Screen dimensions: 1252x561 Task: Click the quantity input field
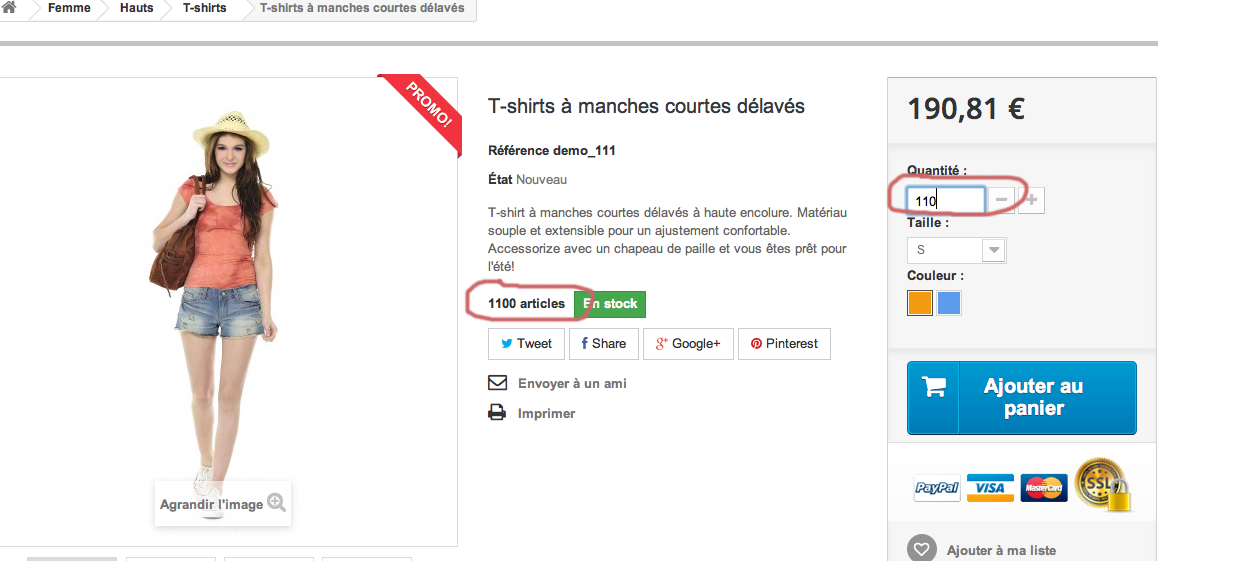pos(946,201)
